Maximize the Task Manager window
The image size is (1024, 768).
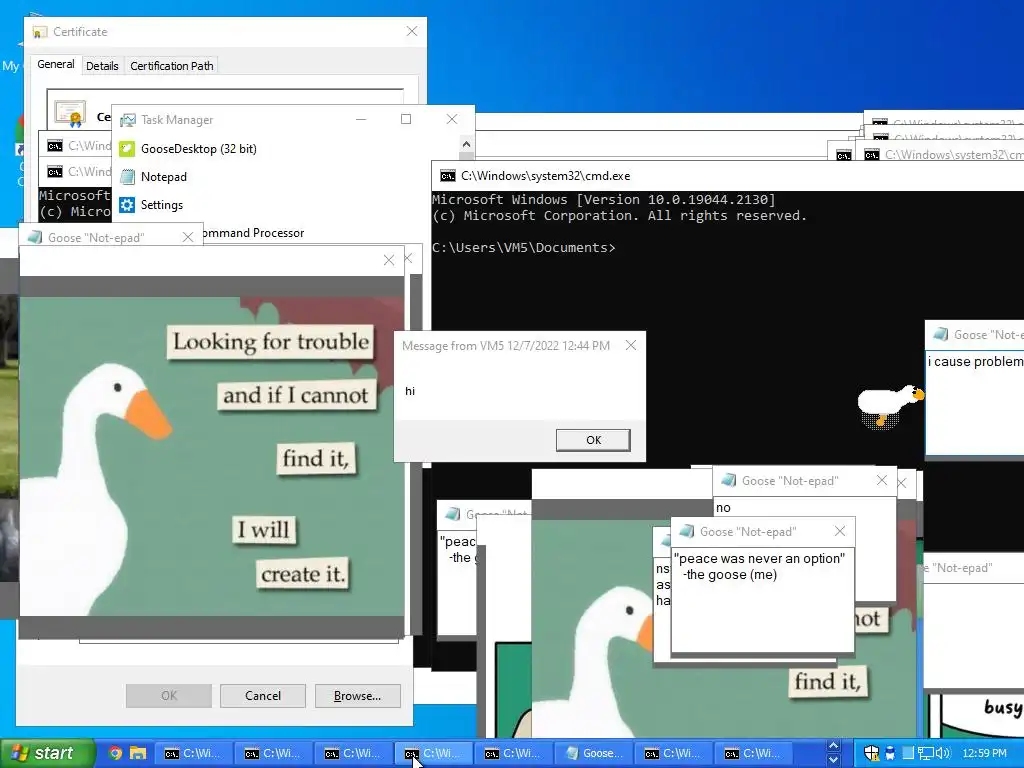click(406, 119)
